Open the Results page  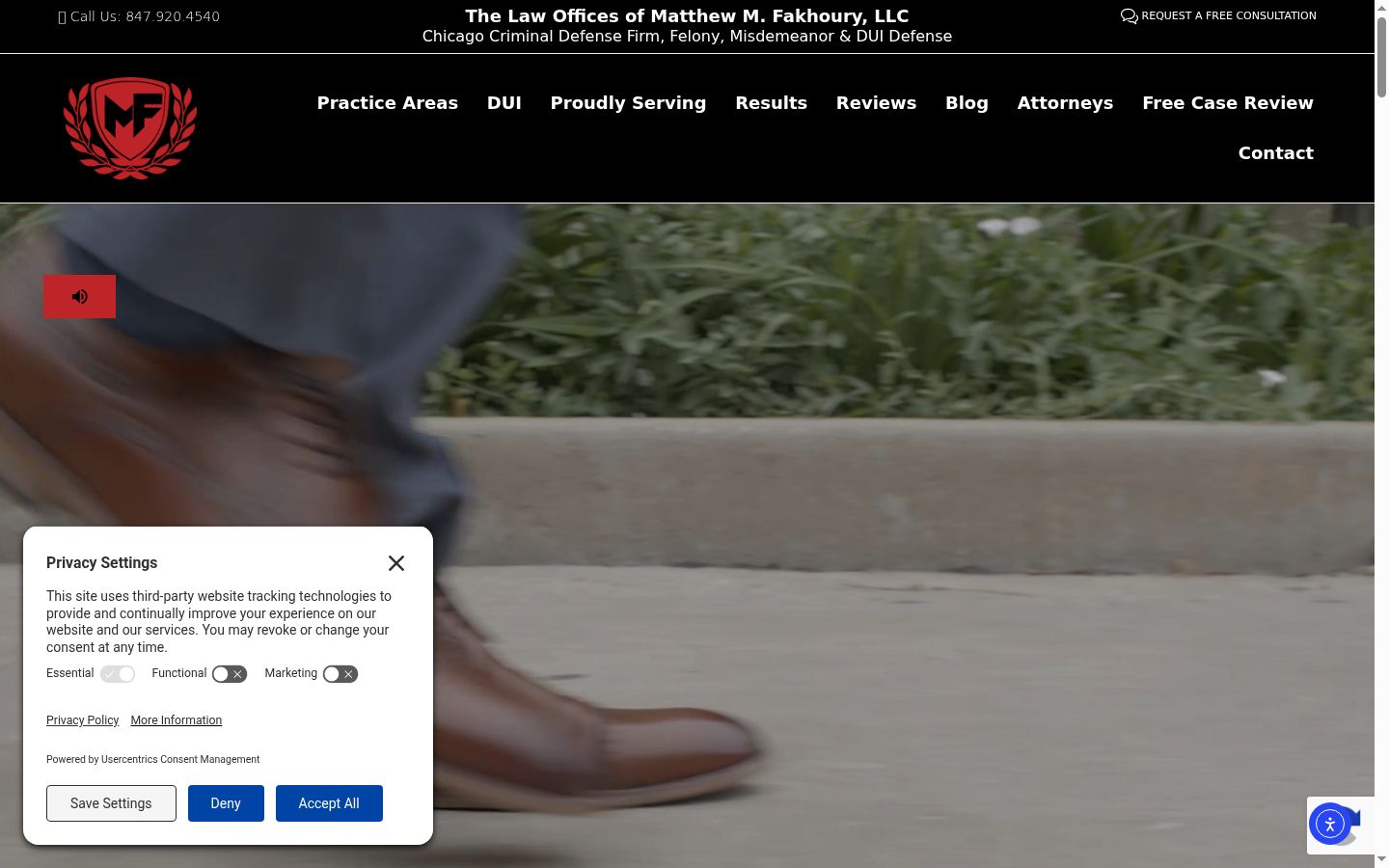tap(771, 103)
